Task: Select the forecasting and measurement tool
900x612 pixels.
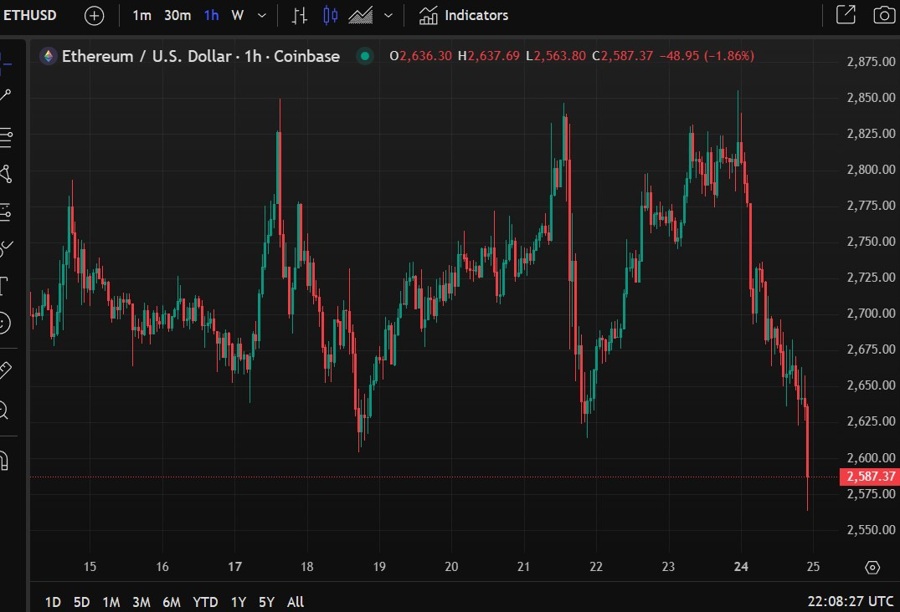Action: 5,212
